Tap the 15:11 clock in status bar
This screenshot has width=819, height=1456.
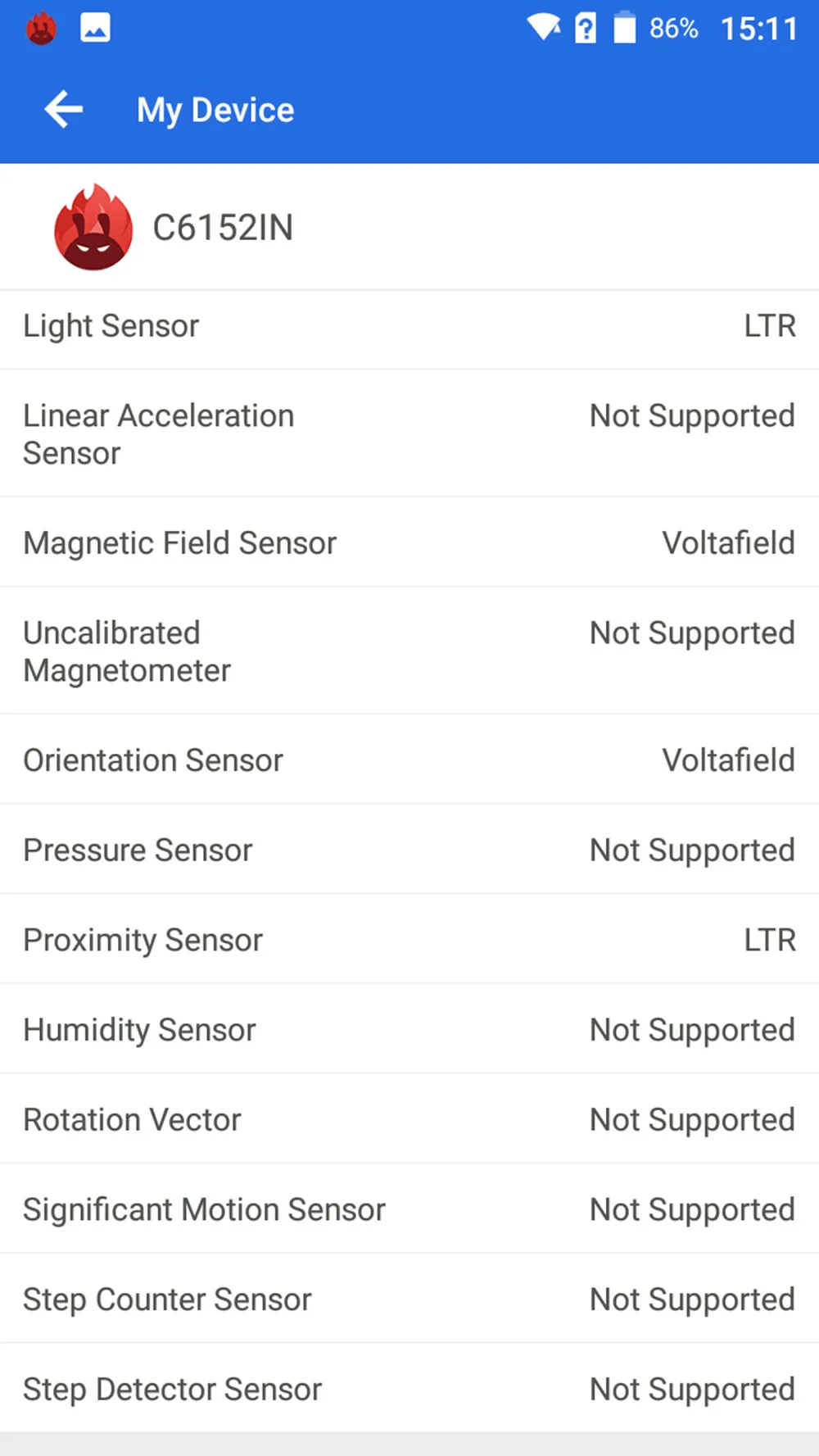(759, 29)
